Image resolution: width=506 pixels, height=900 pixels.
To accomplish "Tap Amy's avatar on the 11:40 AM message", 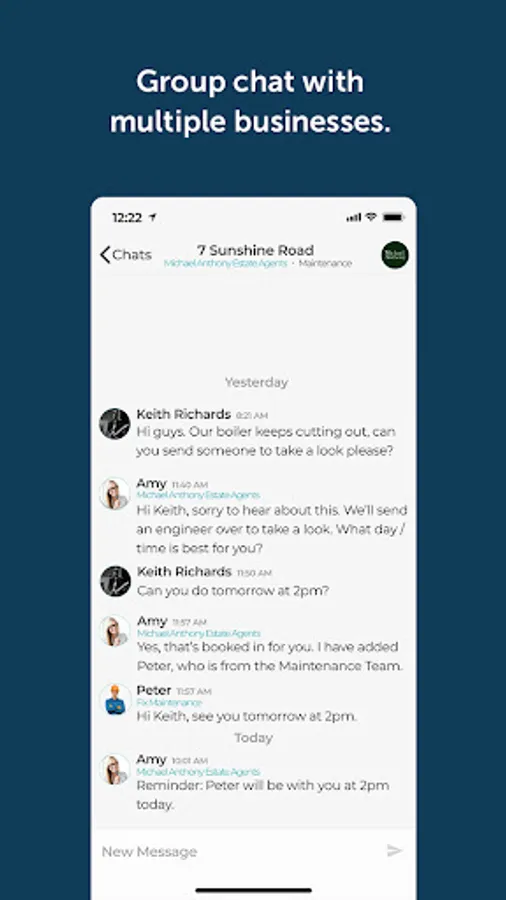I will pyautogui.click(x=115, y=493).
